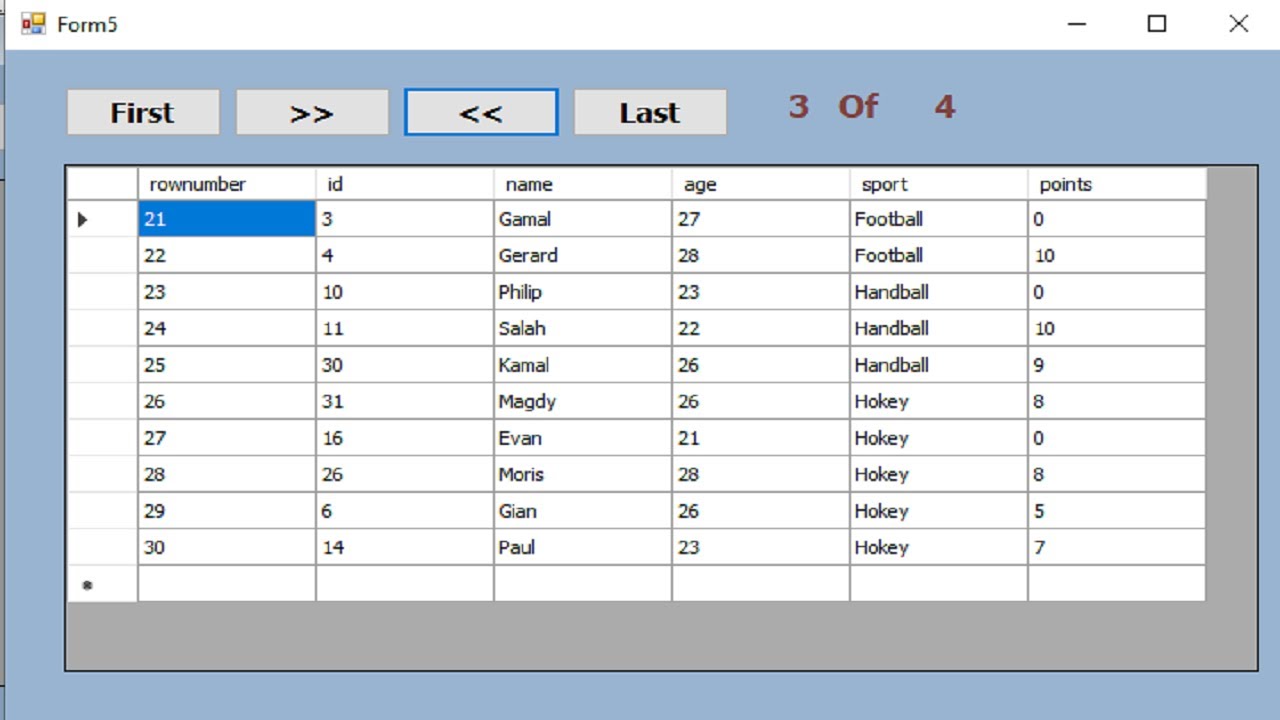Viewport: 1280px width, 720px height.
Task: Click the First button
Action: pos(143,112)
